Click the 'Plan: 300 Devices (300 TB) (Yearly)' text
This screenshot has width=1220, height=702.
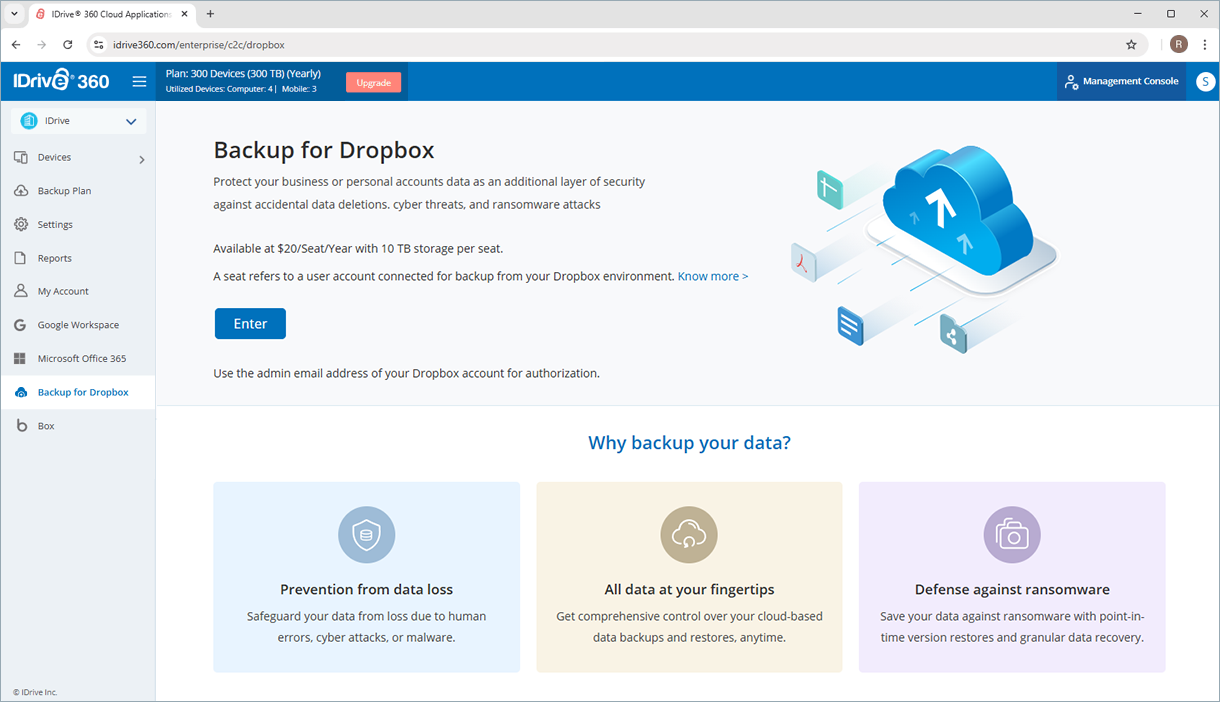[x=243, y=74]
